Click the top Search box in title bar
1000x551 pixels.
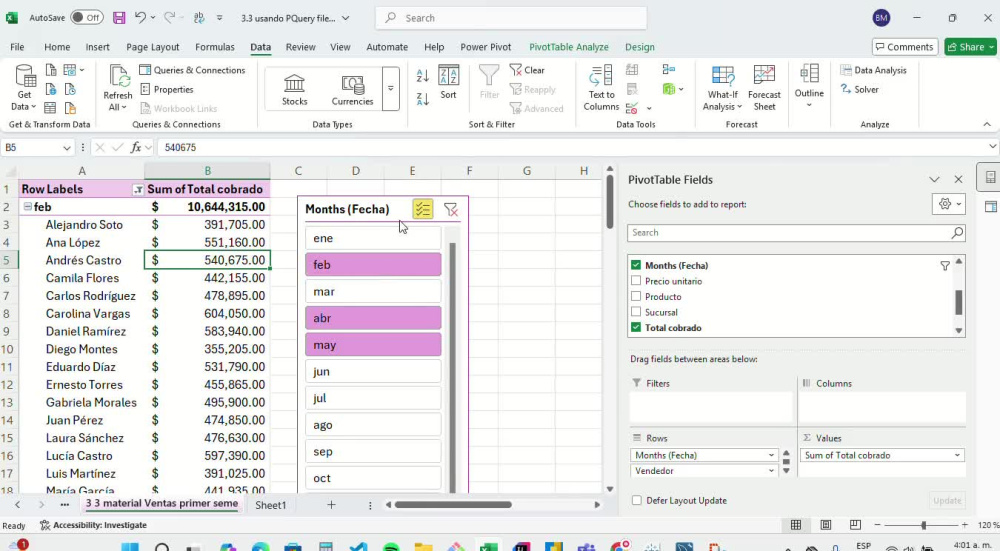(x=511, y=18)
